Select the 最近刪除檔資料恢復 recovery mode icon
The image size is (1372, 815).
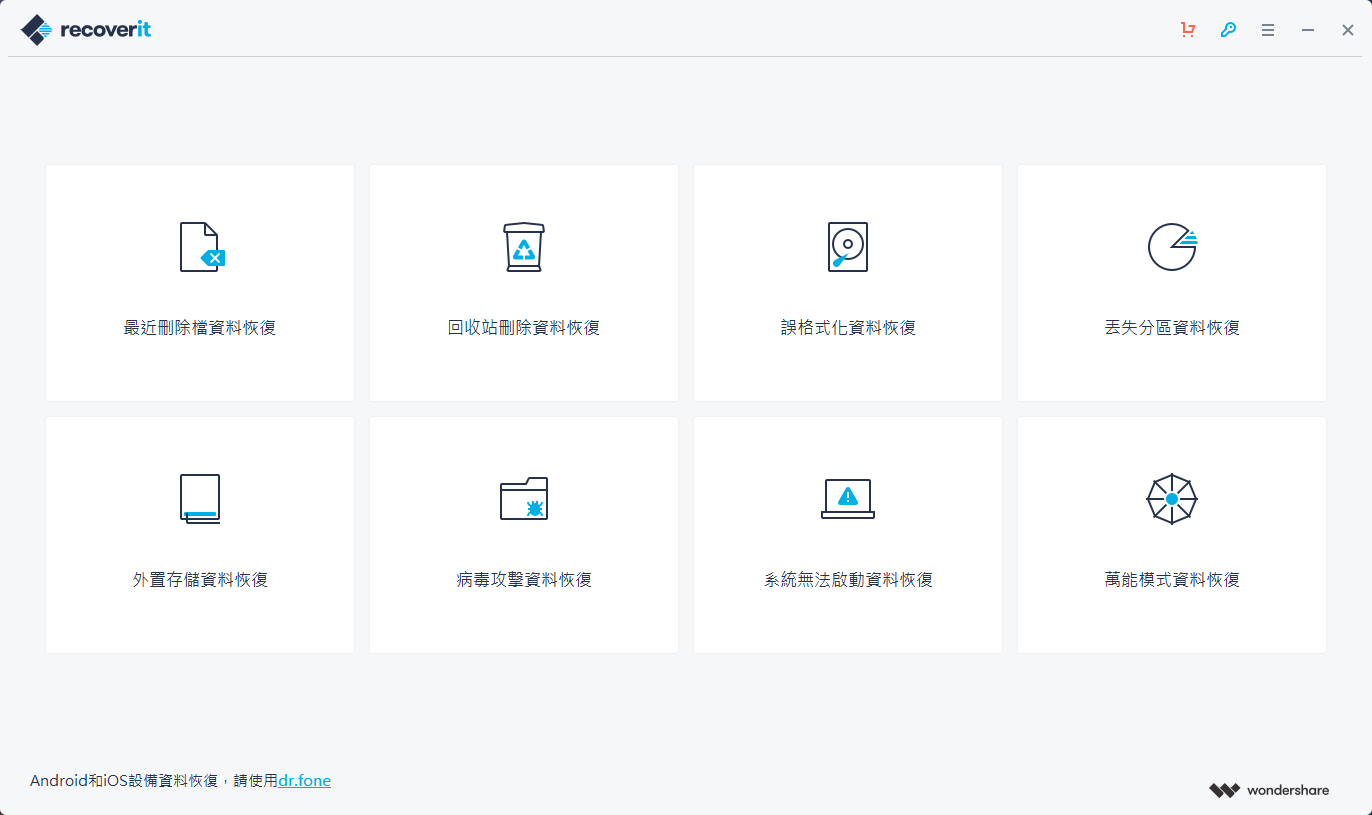[x=199, y=247]
